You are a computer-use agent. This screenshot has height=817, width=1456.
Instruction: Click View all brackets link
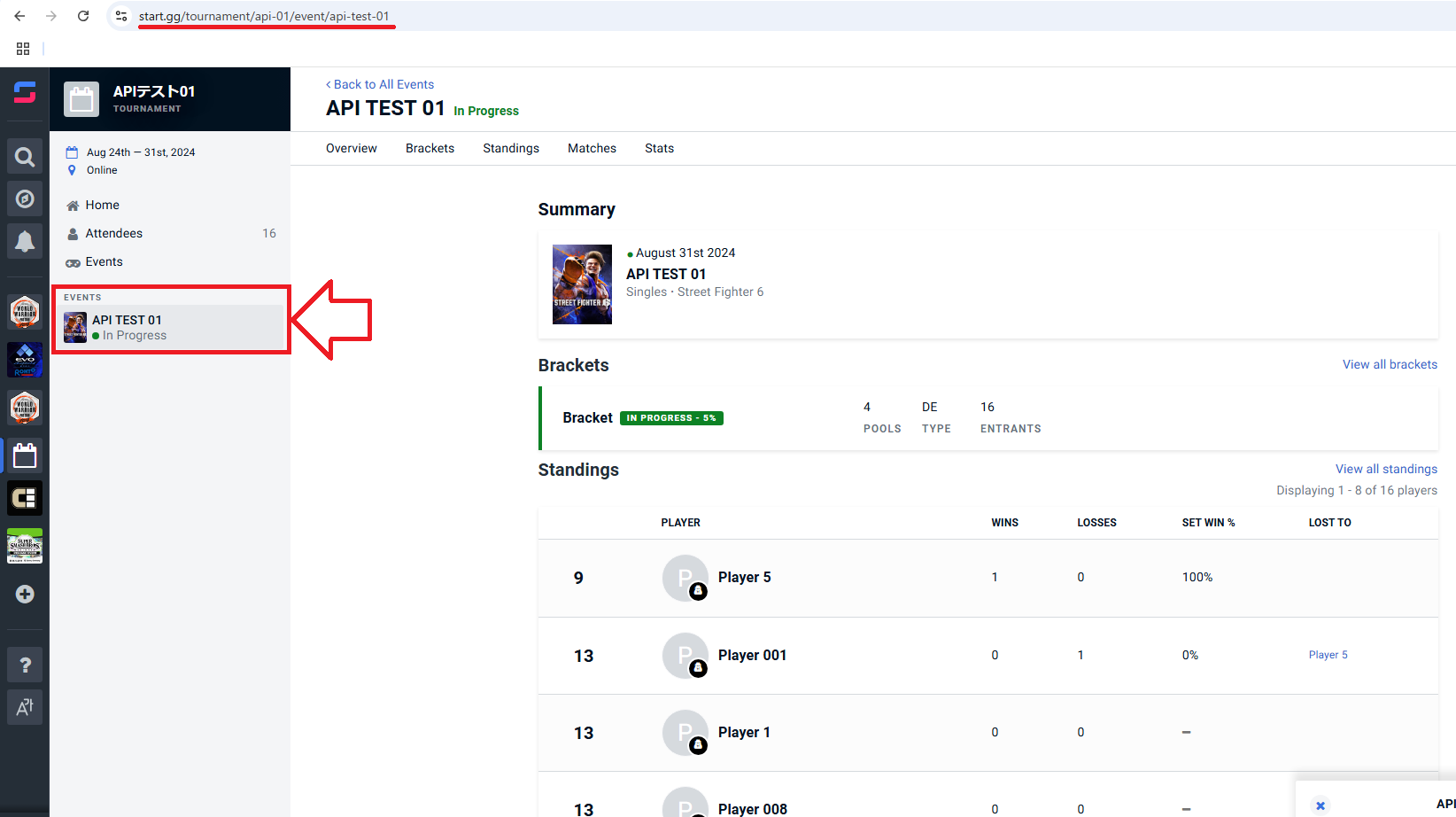[1389, 364]
